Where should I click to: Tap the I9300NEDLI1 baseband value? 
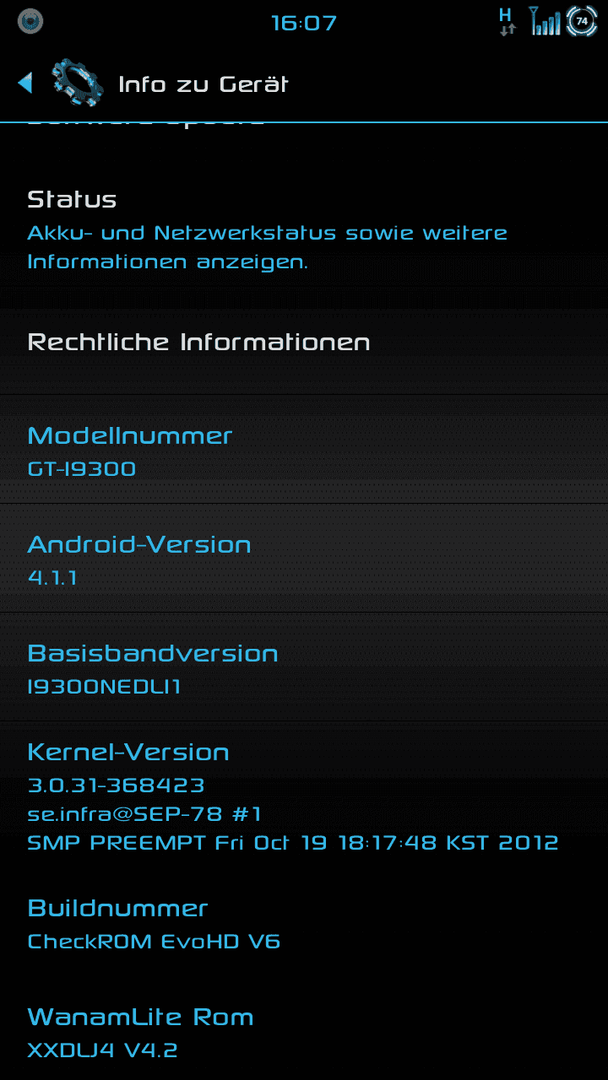point(104,687)
